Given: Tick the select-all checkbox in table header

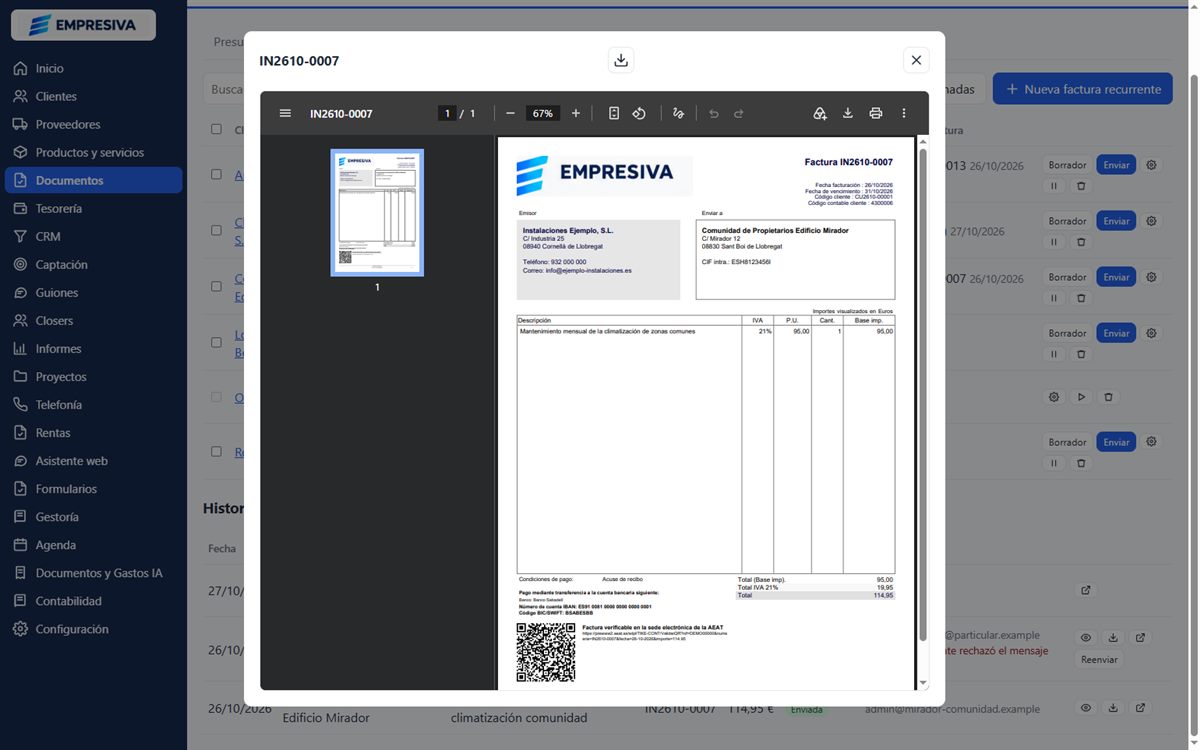Looking at the screenshot, I should pyautogui.click(x=216, y=129).
